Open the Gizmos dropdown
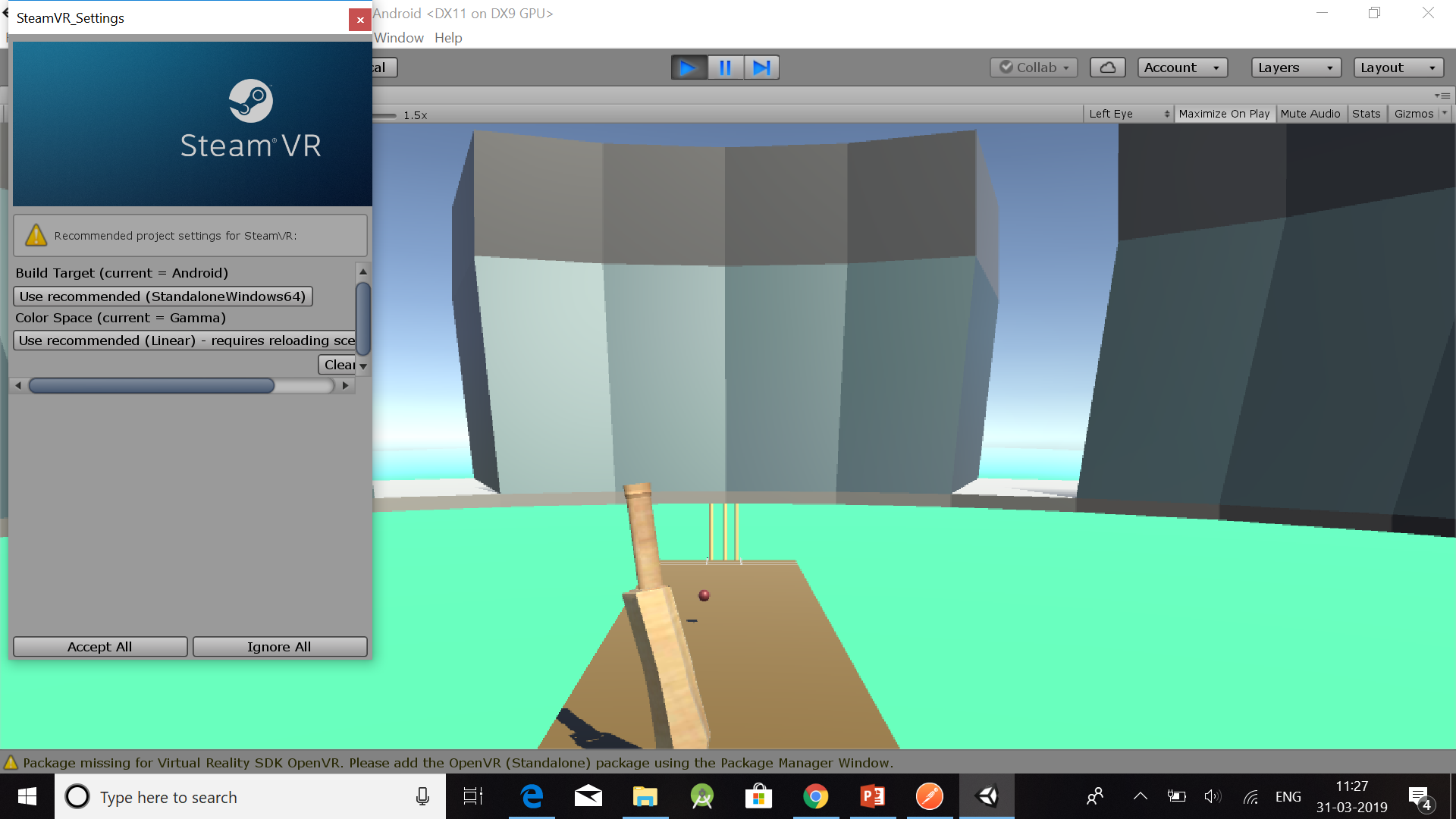 coord(1417,114)
